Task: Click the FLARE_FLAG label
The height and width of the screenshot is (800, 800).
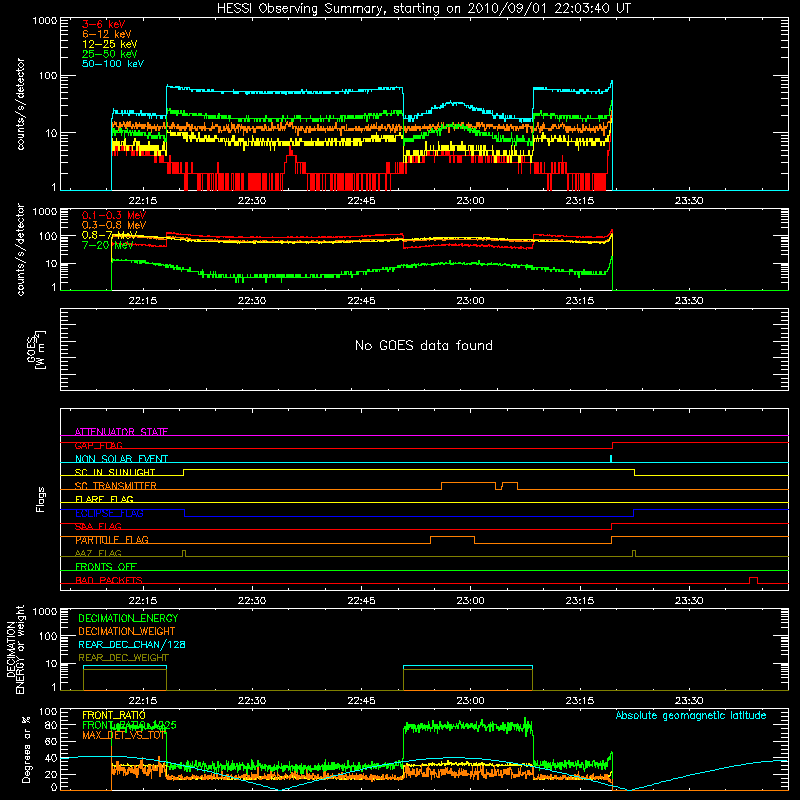Action: 104,499
